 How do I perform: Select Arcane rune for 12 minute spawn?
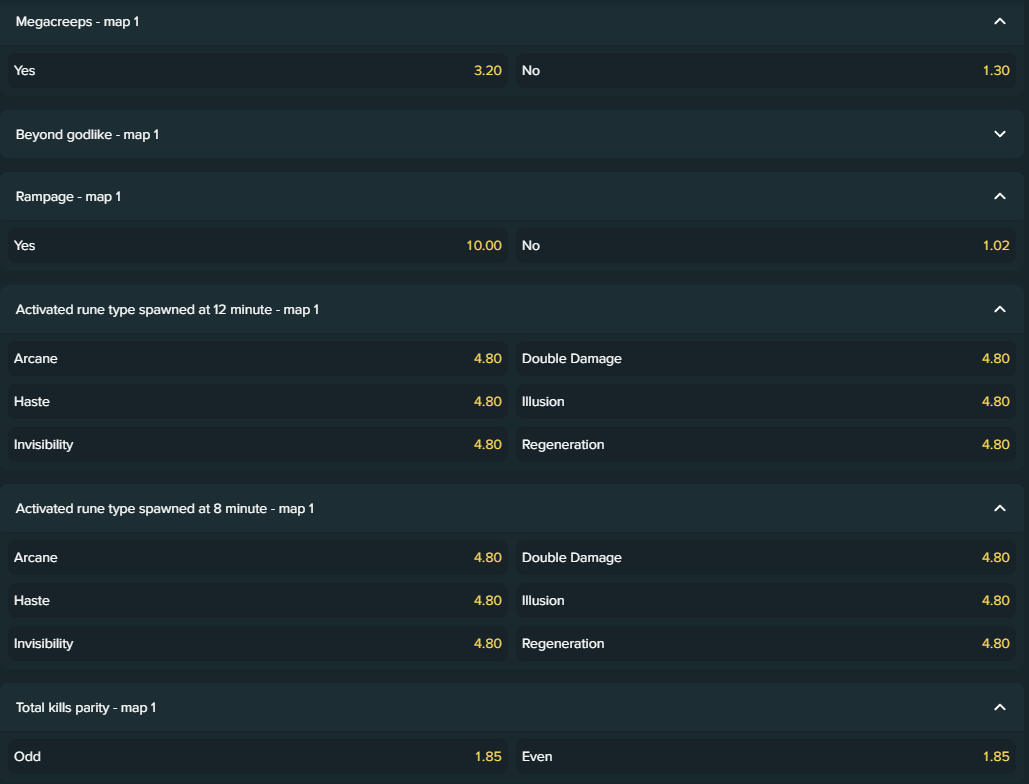(x=257, y=358)
